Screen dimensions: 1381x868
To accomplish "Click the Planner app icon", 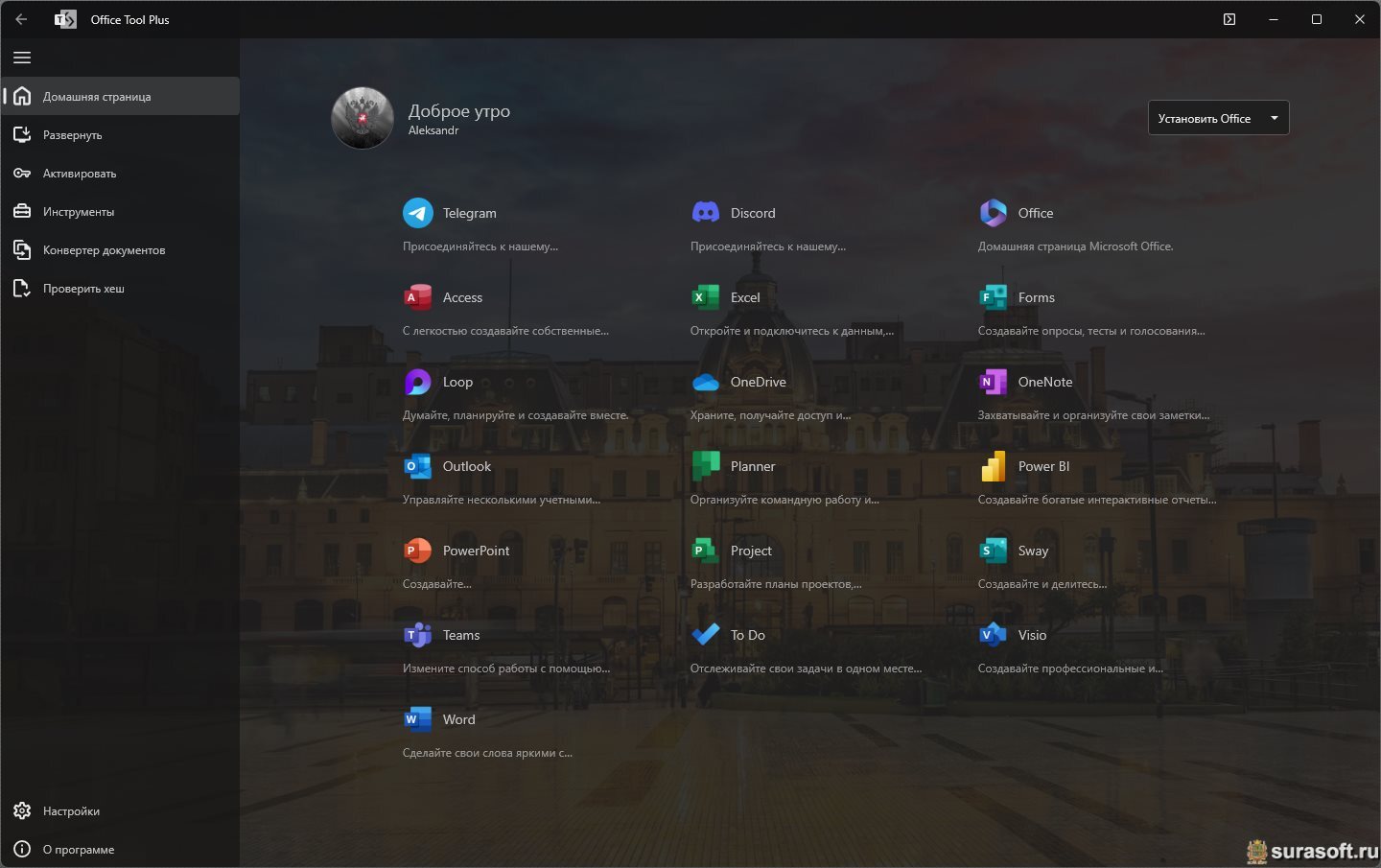I will coord(706,466).
